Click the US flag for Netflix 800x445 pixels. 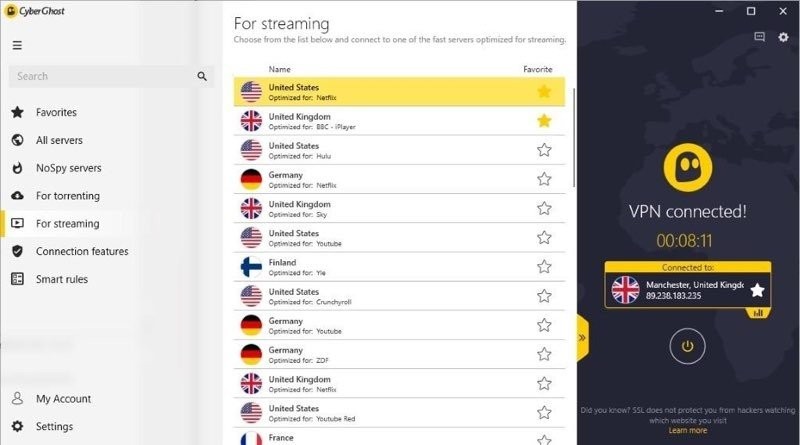tap(251, 92)
